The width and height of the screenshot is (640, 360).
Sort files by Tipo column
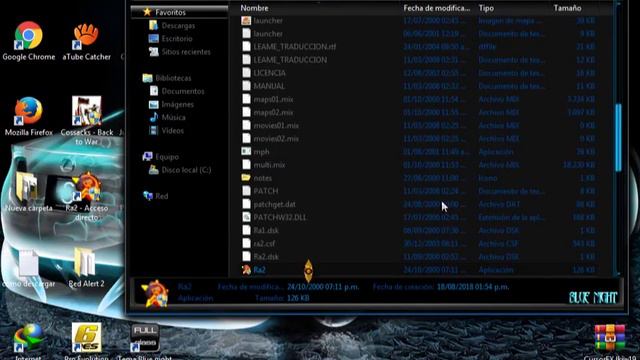click(486, 8)
